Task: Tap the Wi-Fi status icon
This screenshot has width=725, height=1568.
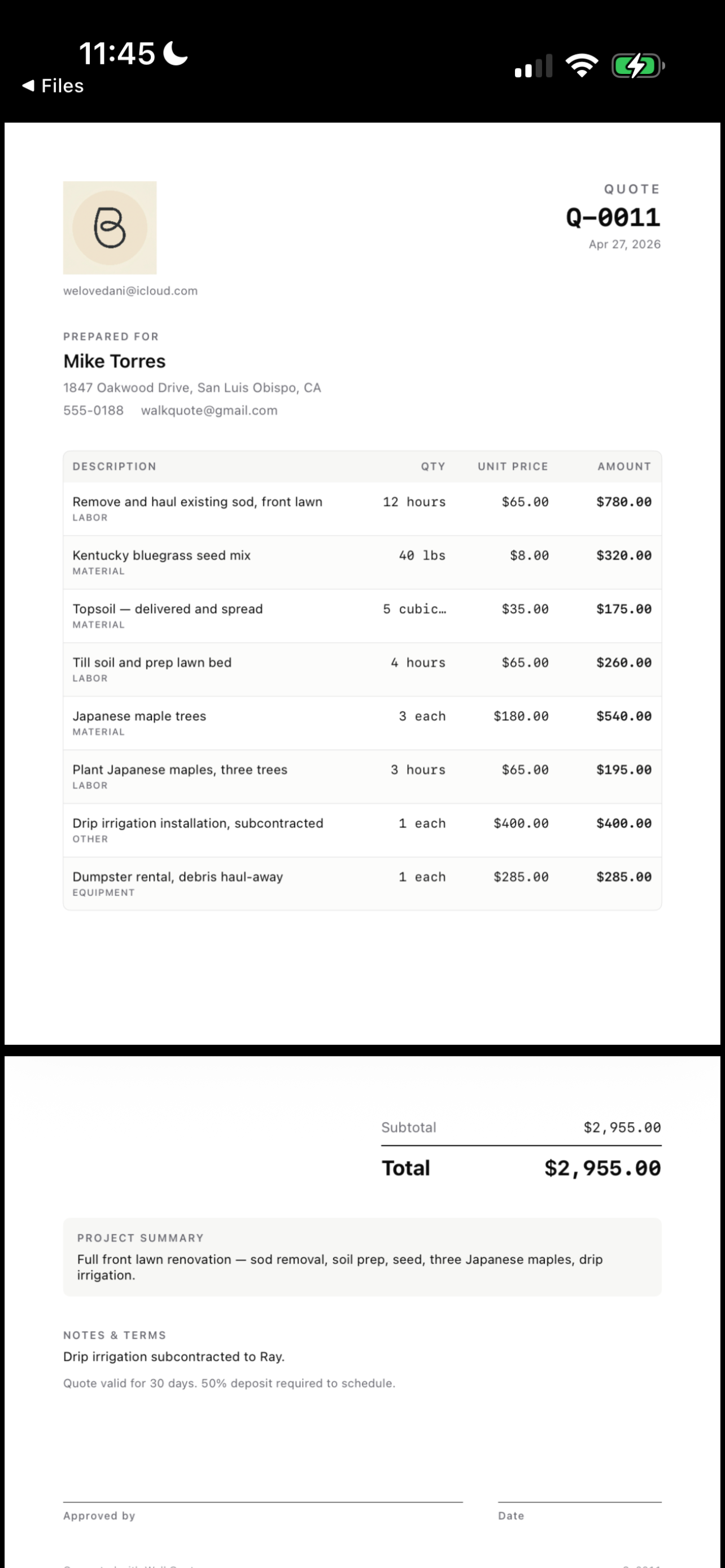Action: (582, 65)
